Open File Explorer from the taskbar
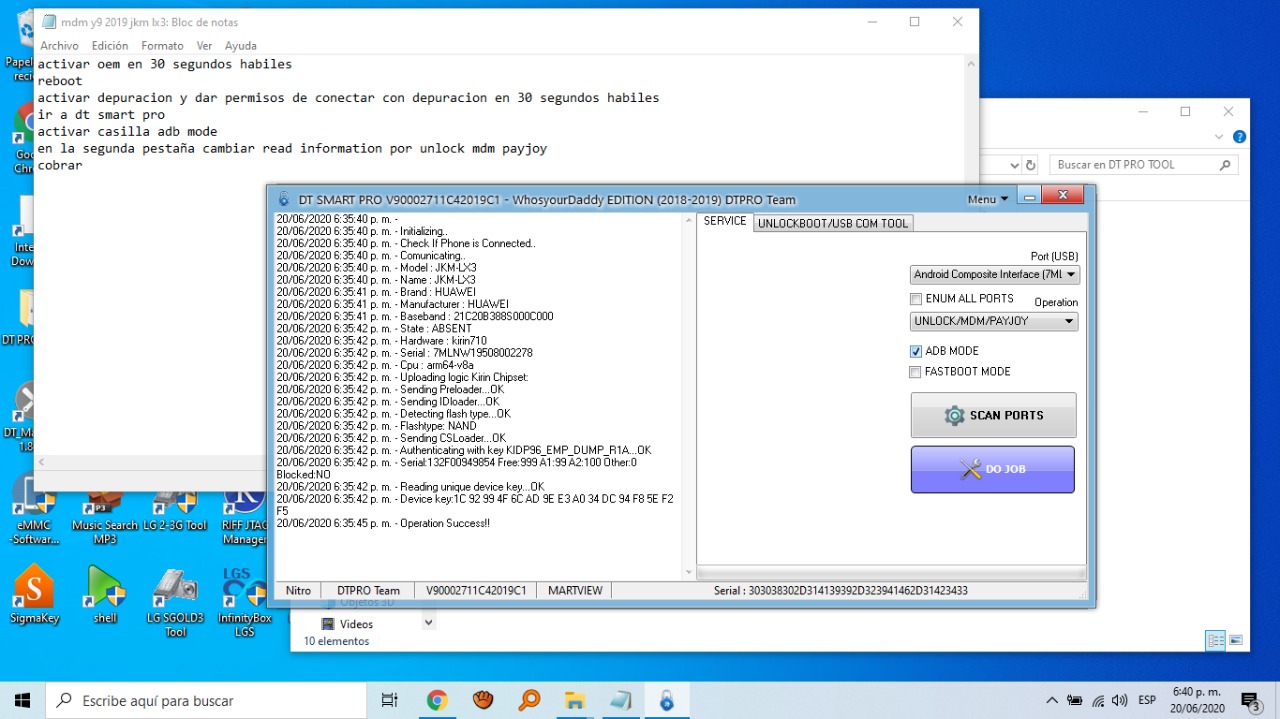Image resolution: width=1280 pixels, height=719 pixels. click(574, 700)
